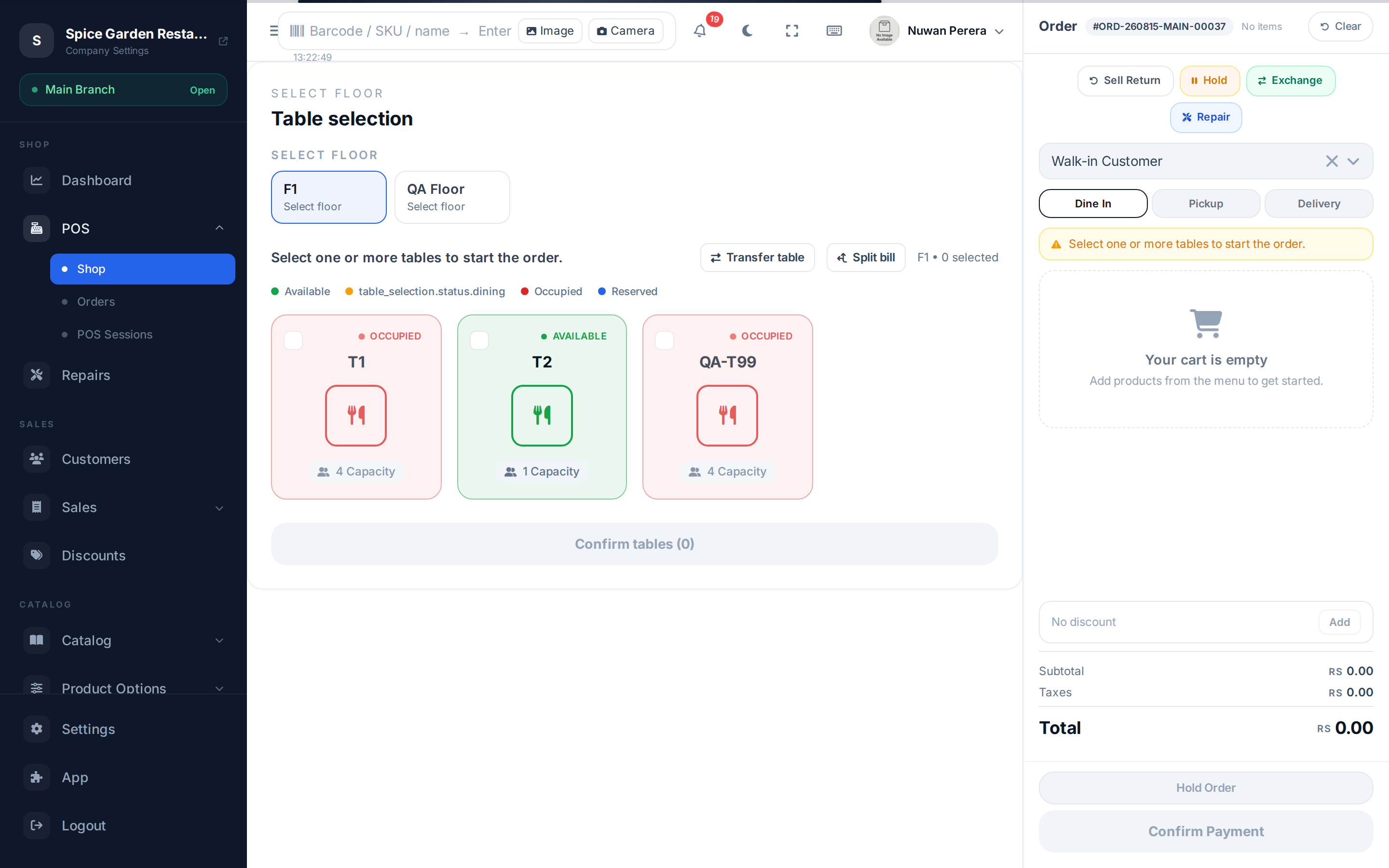The height and width of the screenshot is (868, 1389).
Task: Select the F1 floor tab
Action: 328,197
